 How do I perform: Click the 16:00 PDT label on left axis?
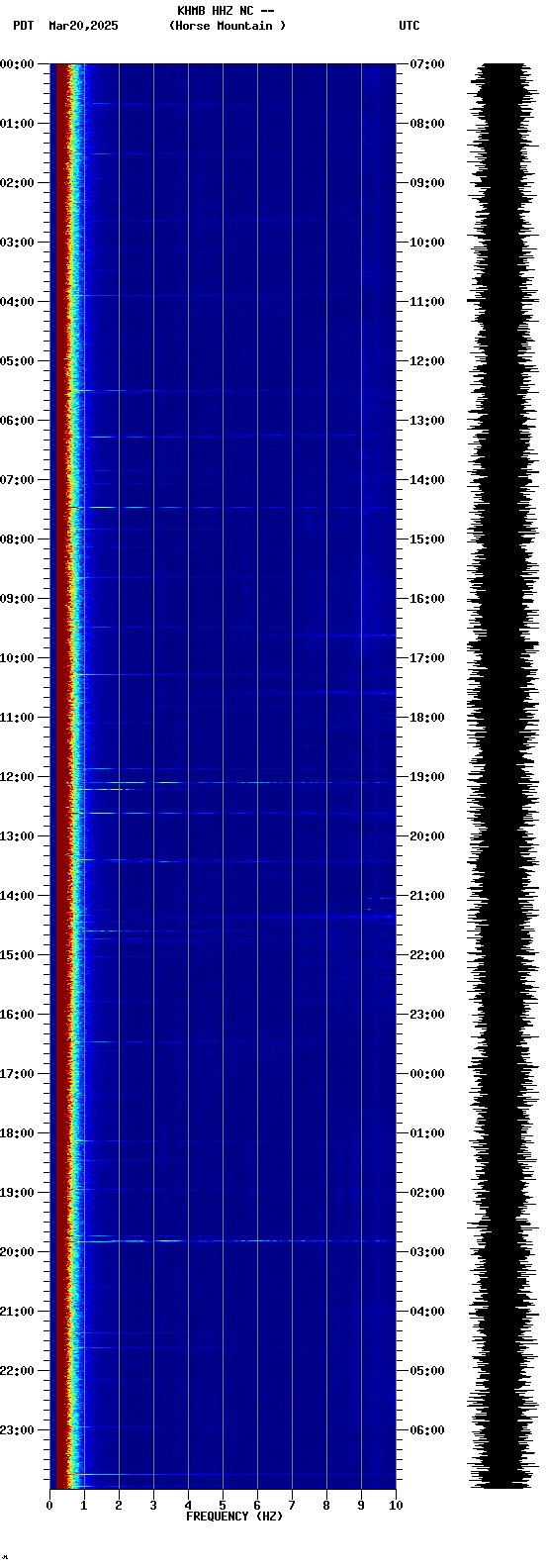pyautogui.click(x=18, y=1015)
